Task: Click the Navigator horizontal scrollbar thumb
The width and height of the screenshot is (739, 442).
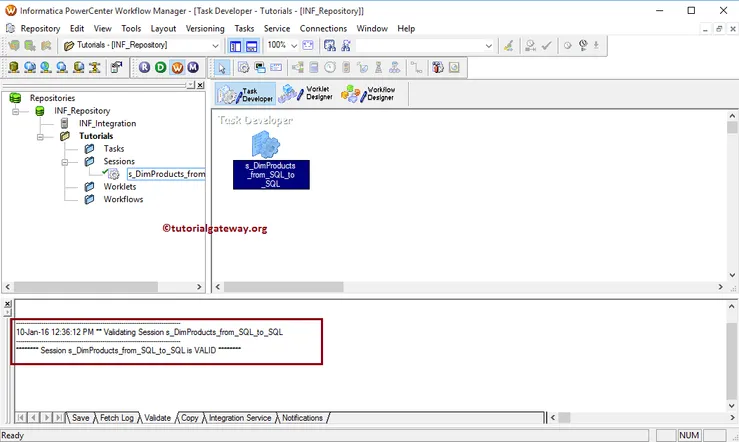Action: pyautogui.click(x=86, y=286)
